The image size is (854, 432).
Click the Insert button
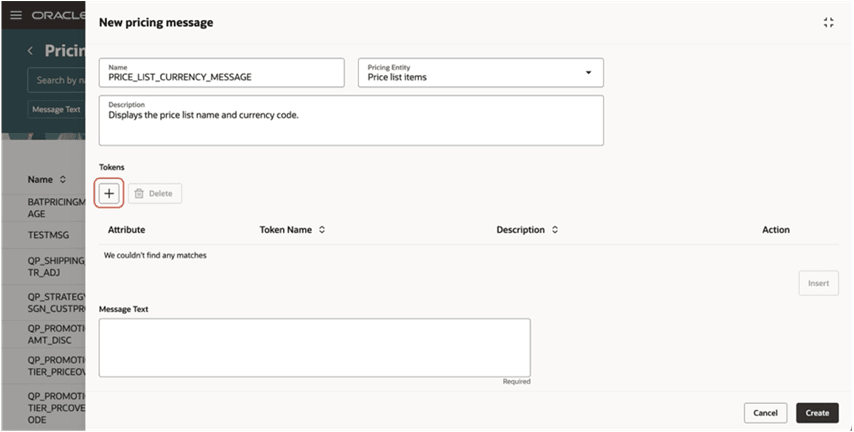click(819, 283)
